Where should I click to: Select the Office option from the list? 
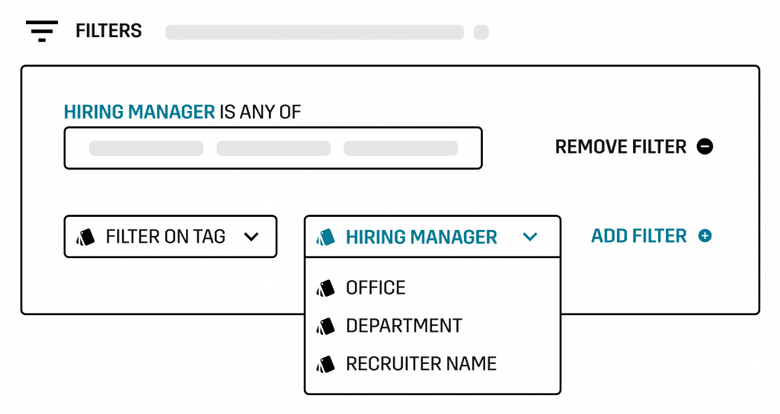coord(376,288)
